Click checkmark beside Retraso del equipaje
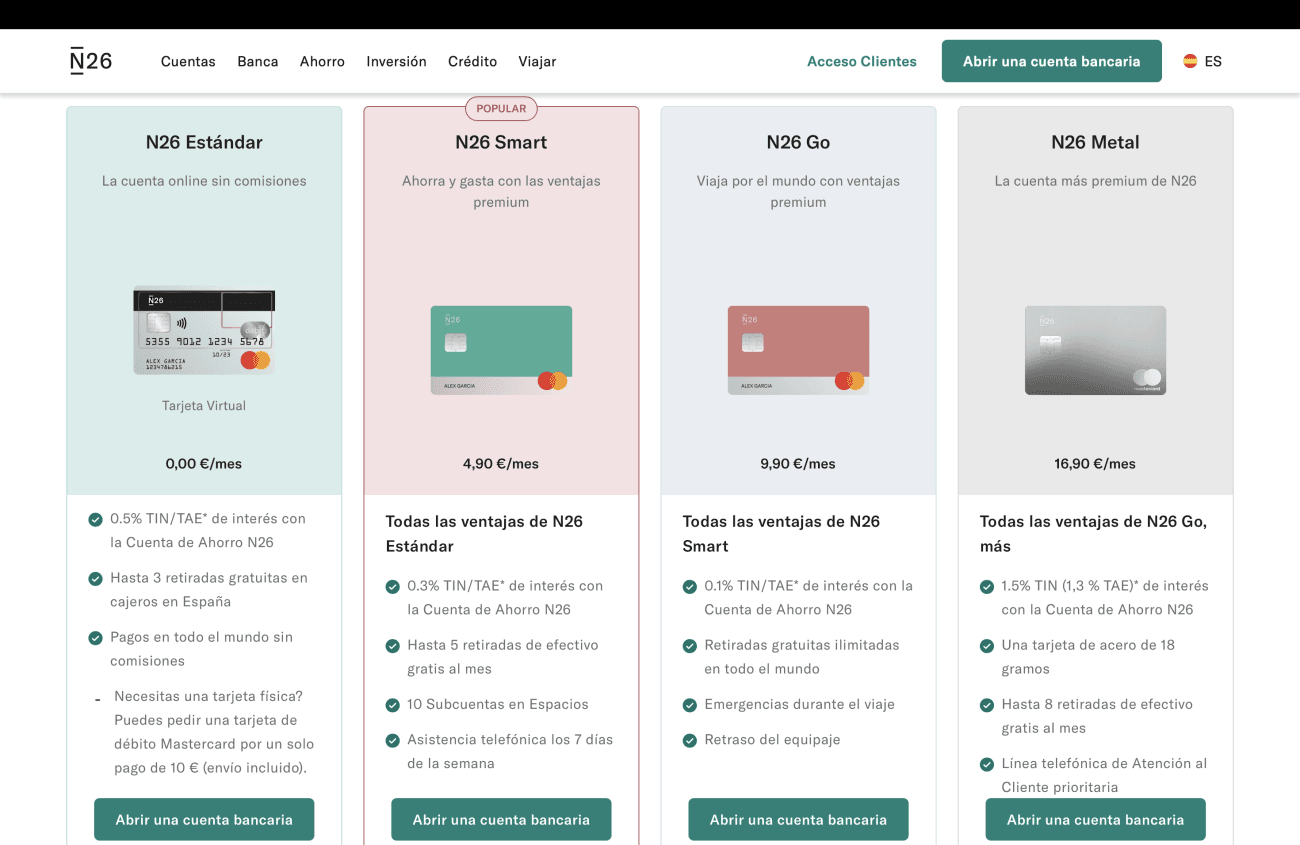 (689, 740)
